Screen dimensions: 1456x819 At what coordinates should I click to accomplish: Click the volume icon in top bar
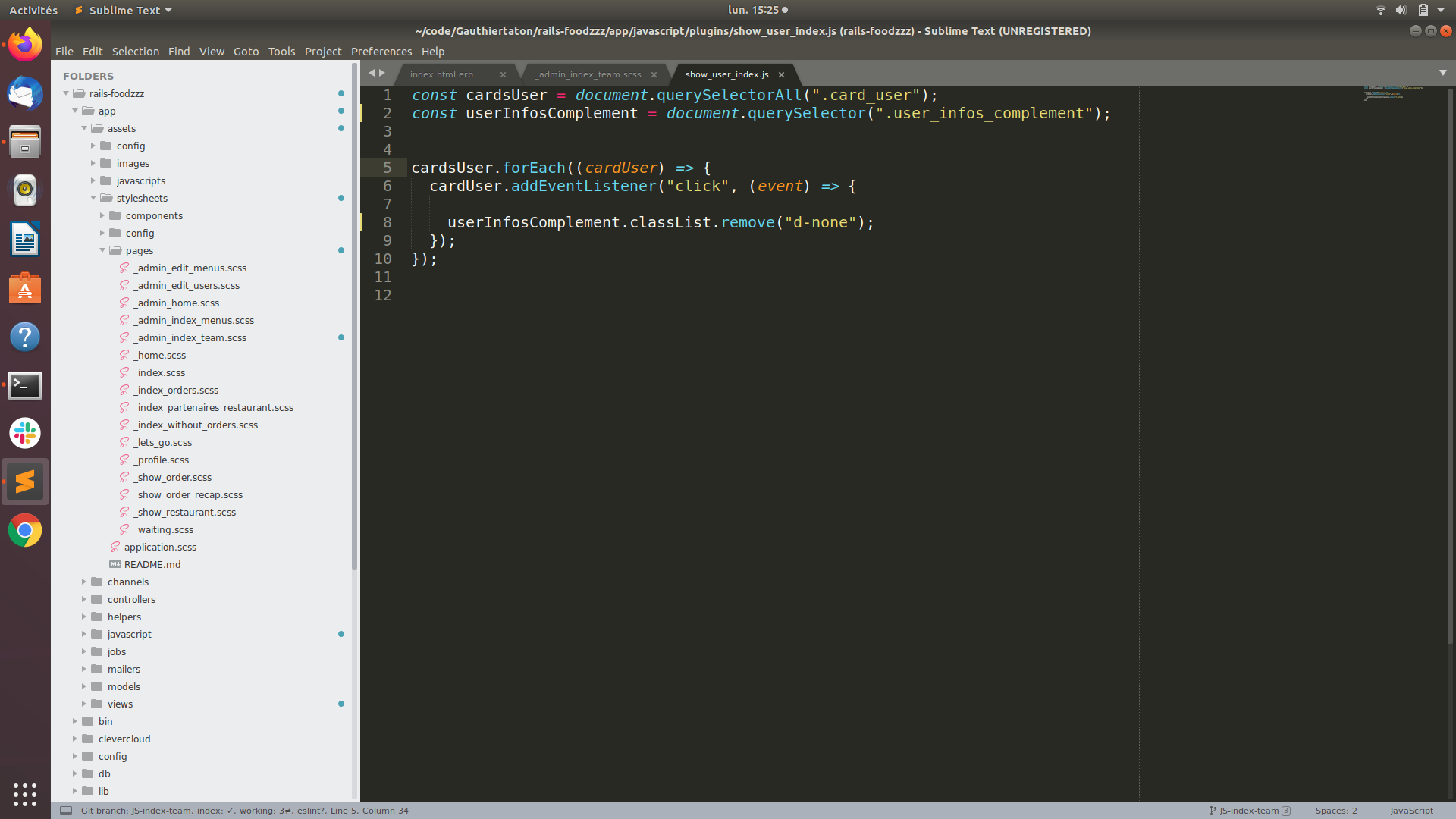point(1401,10)
